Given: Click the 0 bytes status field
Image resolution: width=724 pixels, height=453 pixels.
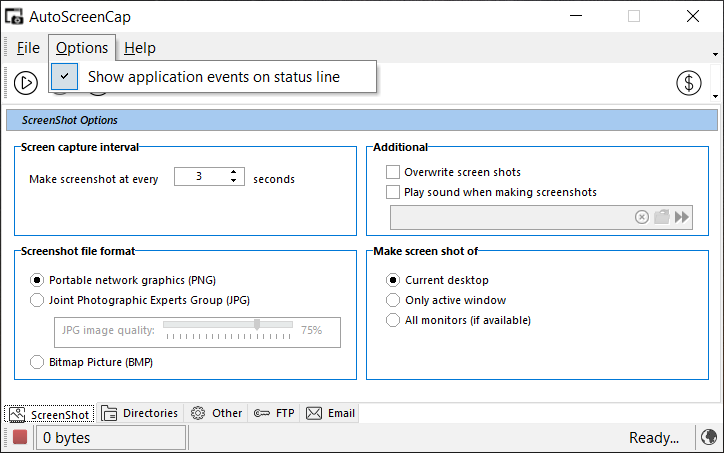Looking at the screenshot, I should tap(111, 438).
